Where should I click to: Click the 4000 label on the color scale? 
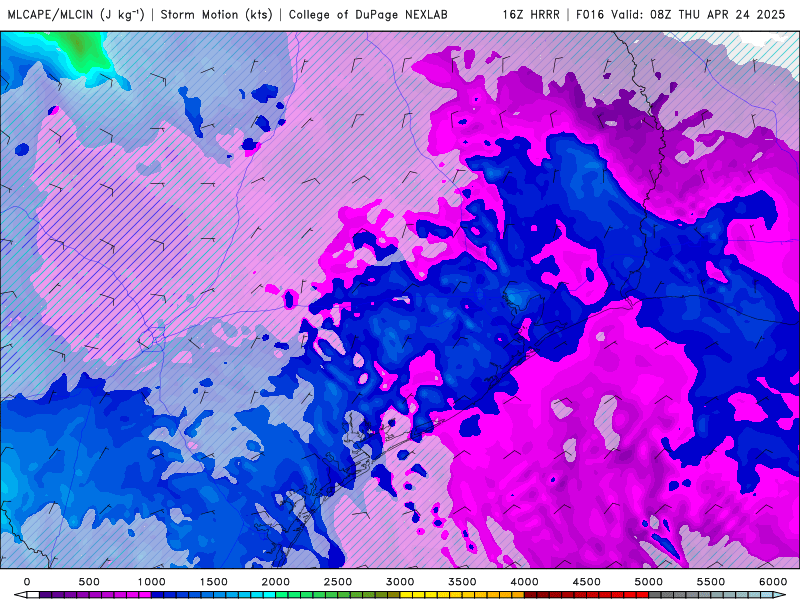tap(524, 582)
